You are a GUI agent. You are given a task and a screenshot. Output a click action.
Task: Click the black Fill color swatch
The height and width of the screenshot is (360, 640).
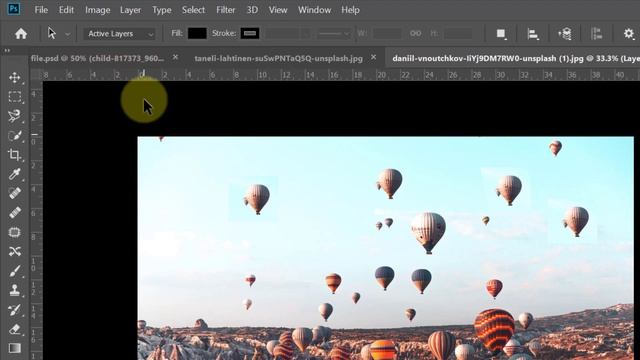tap(197, 33)
